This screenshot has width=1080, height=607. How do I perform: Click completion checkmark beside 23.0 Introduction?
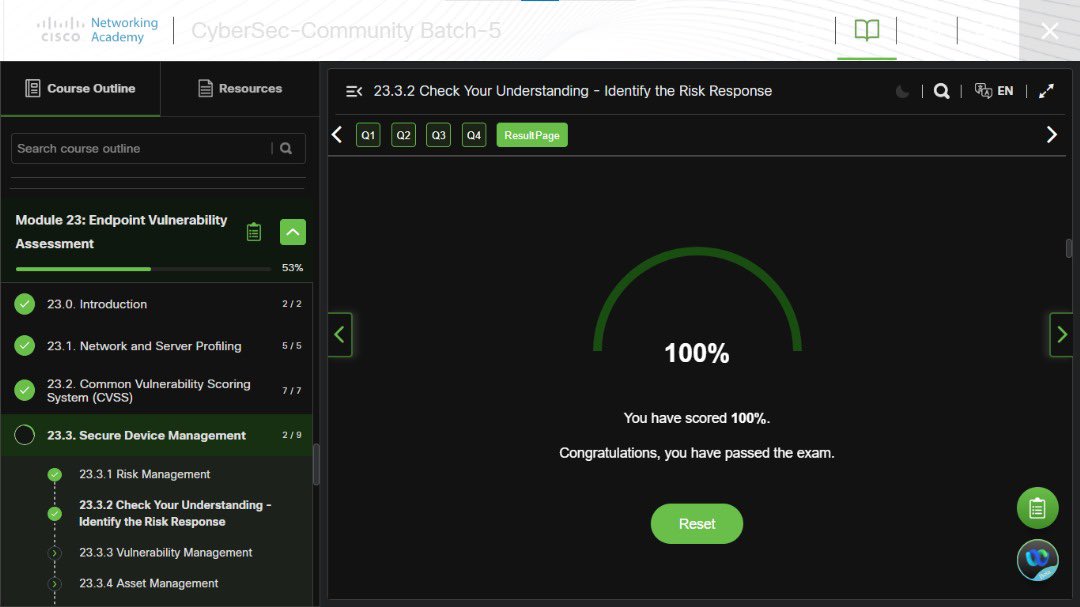pos(25,304)
